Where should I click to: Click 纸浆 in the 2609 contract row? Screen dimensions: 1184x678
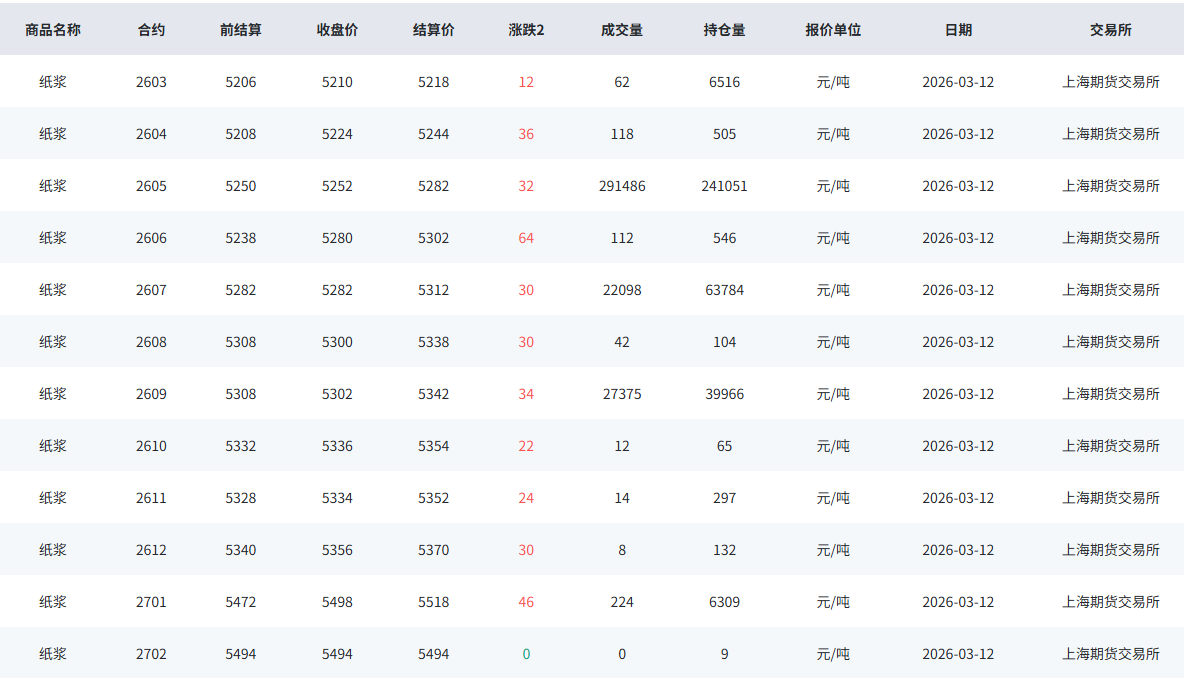[x=53, y=394]
